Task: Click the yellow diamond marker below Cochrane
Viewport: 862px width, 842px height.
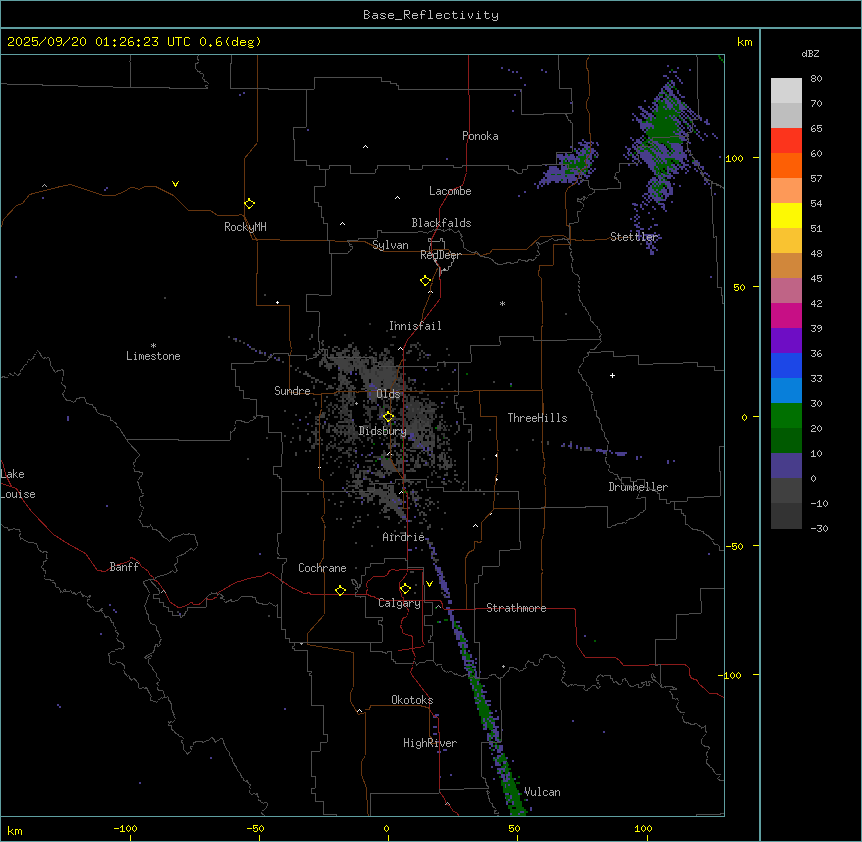Action: [340, 591]
